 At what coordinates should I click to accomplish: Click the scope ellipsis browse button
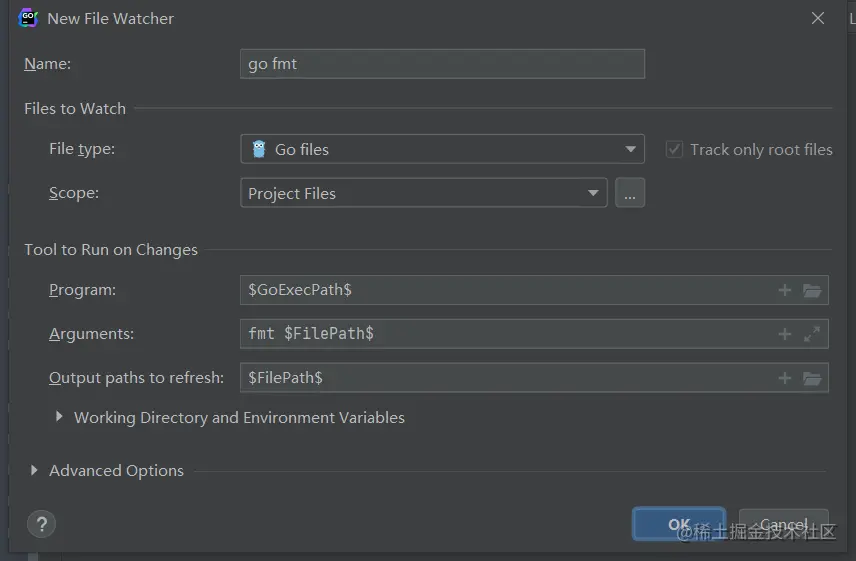(x=629, y=193)
